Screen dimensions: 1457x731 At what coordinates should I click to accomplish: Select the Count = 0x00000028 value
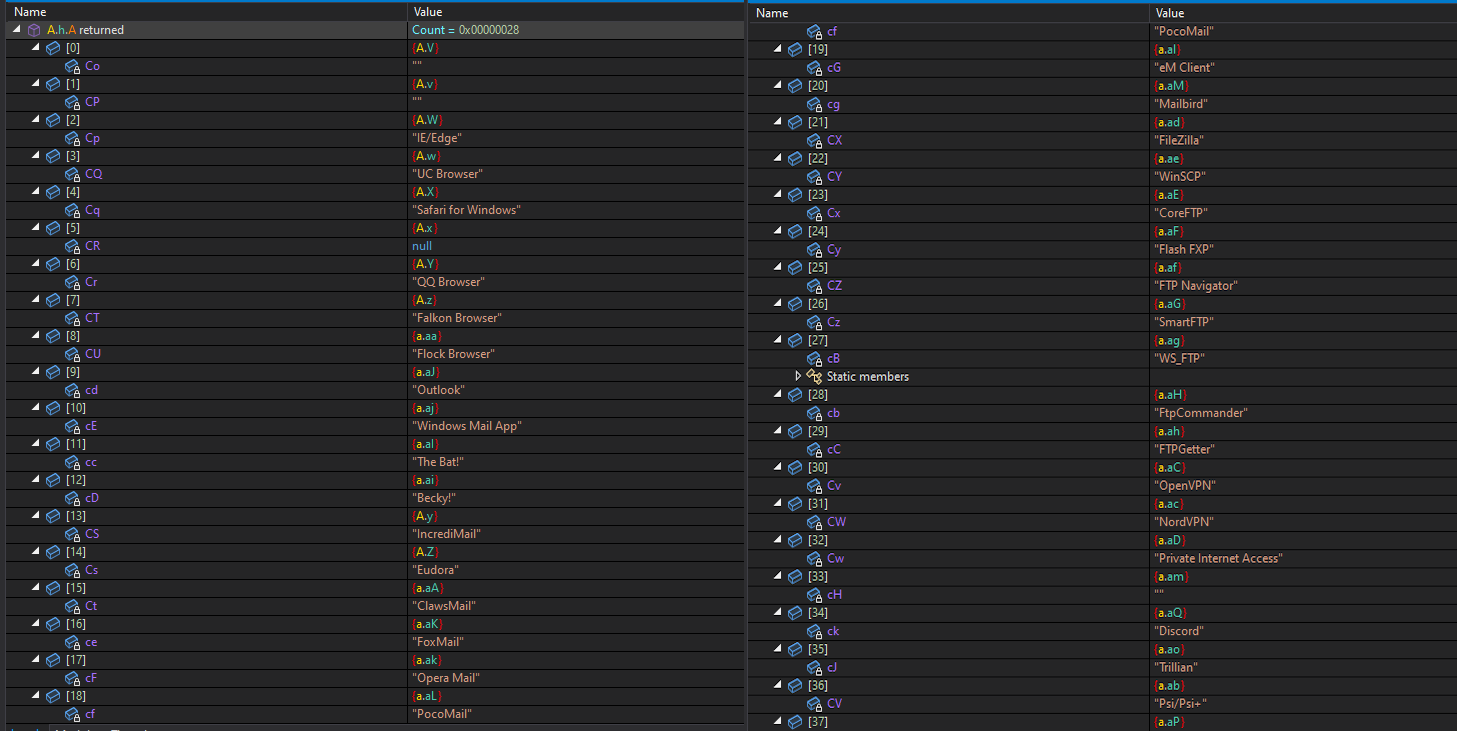pyautogui.click(x=465, y=30)
